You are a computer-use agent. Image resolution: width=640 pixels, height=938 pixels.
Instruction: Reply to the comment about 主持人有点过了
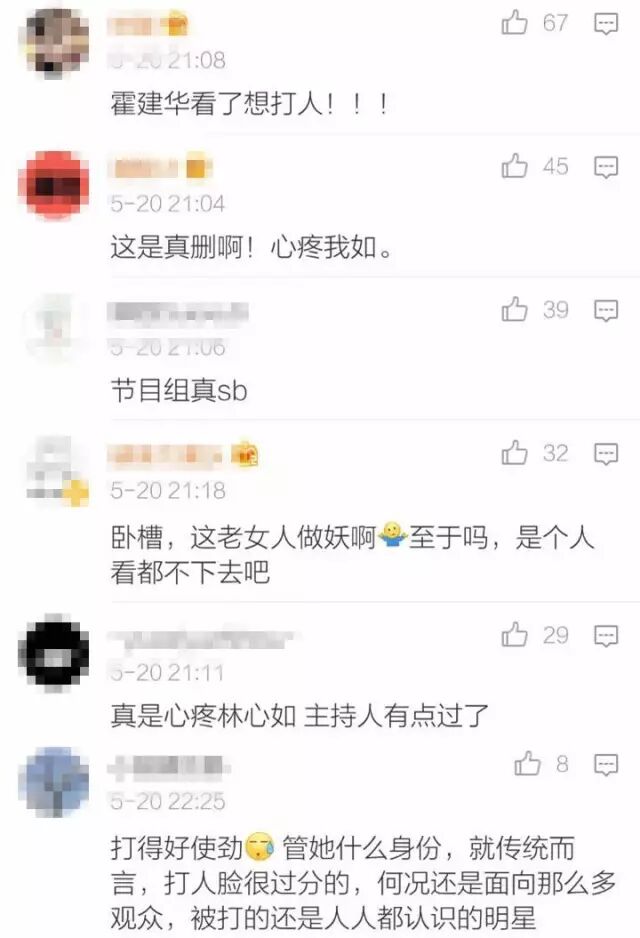[x=605, y=635]
